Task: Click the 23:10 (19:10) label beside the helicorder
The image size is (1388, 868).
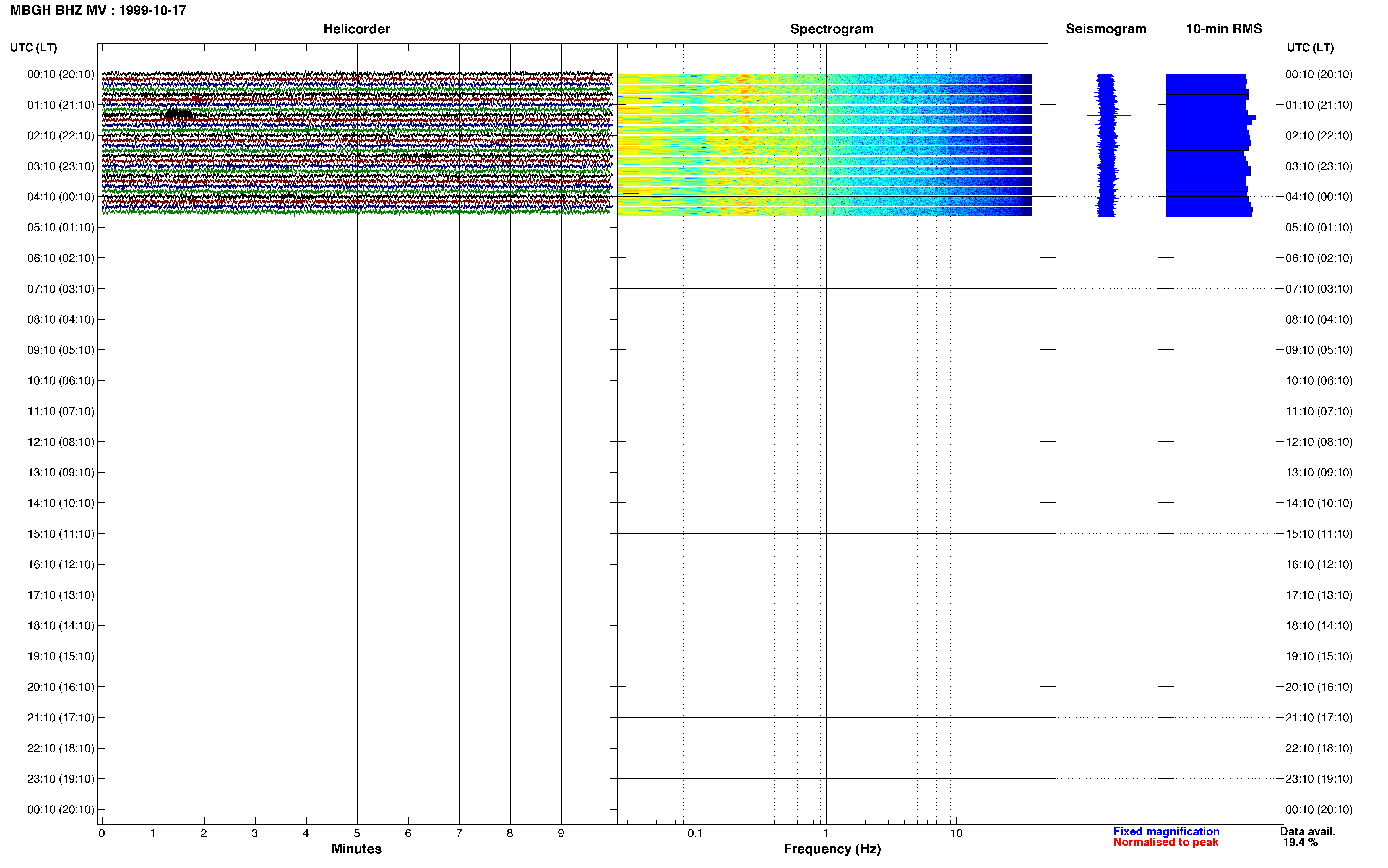Action: (x=61, y=779)
